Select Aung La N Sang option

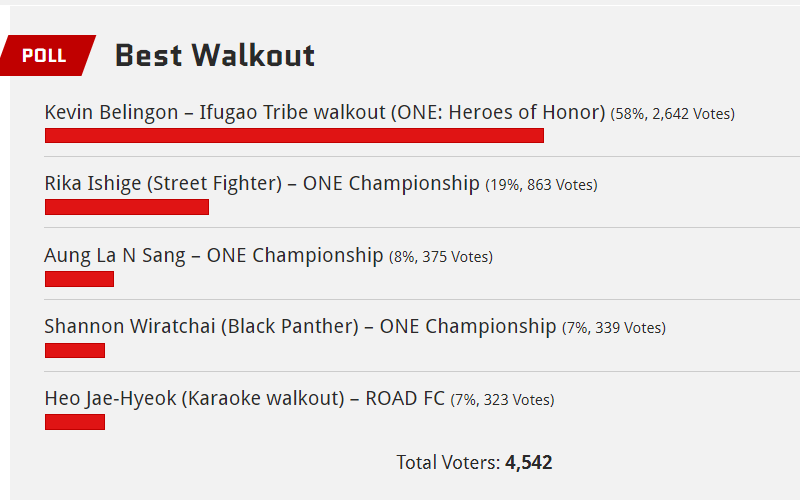click(213, 255)
